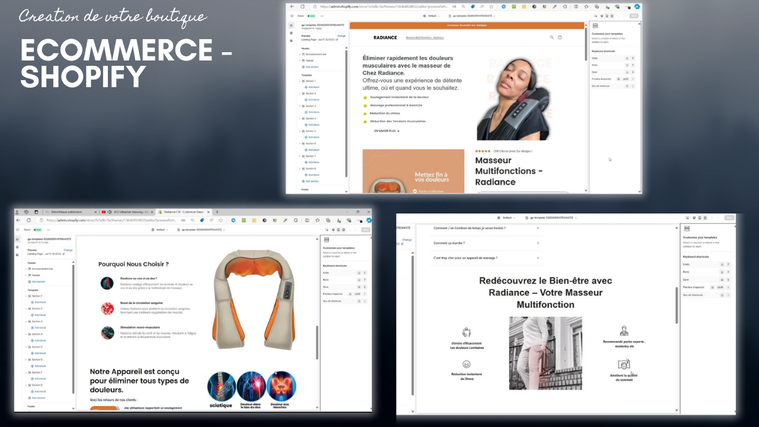Click the layout icon in the bottom-right window's right panel
Viewport: 759px width, 427px height.
[687, 229]
